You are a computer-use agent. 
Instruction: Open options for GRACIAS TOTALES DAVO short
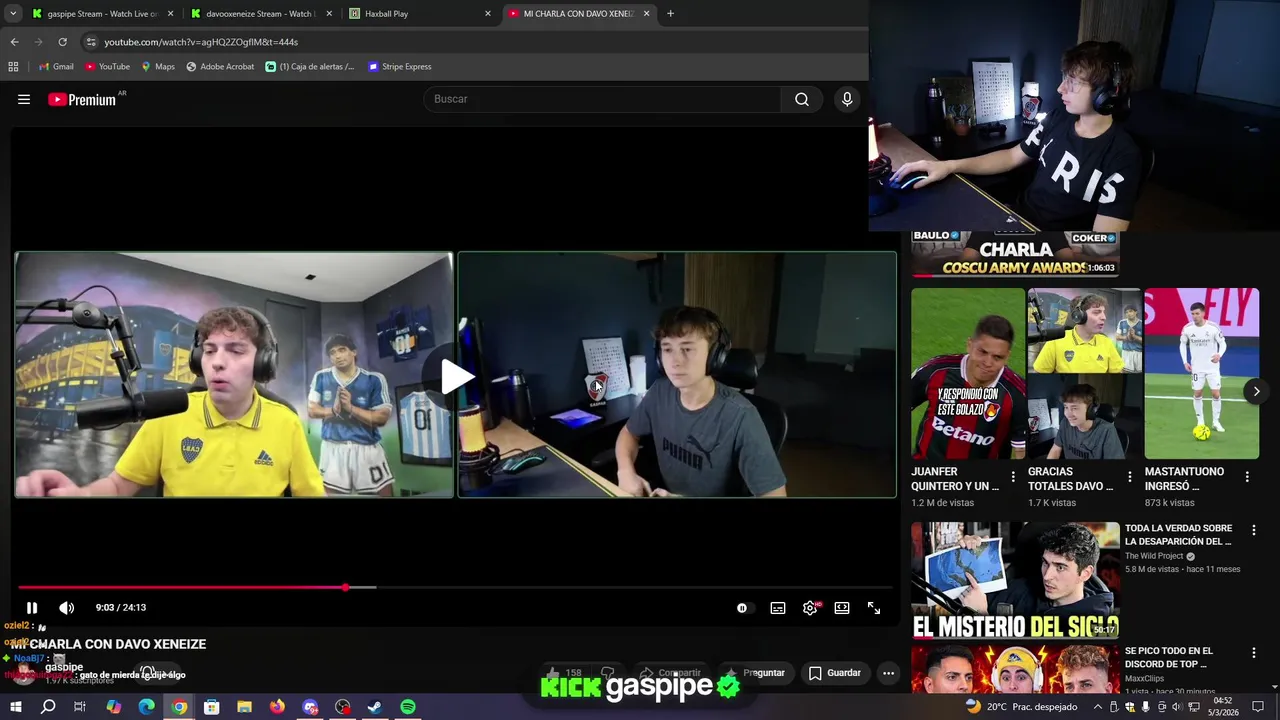tap(1130, 478)
